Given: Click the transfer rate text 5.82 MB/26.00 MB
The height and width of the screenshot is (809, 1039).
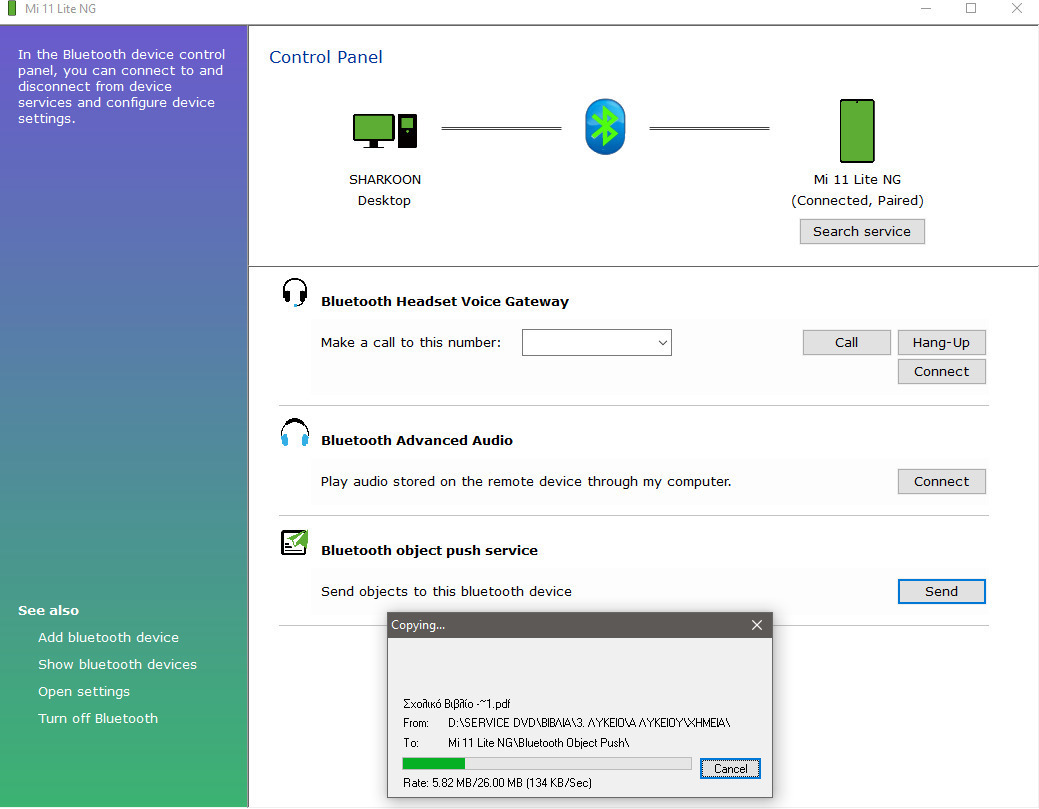Looking at the screenshot, I should pos(497,783).
